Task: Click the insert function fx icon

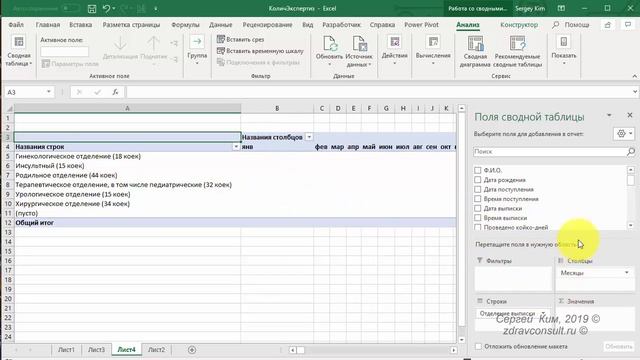Action: click(x=116, y=92)
